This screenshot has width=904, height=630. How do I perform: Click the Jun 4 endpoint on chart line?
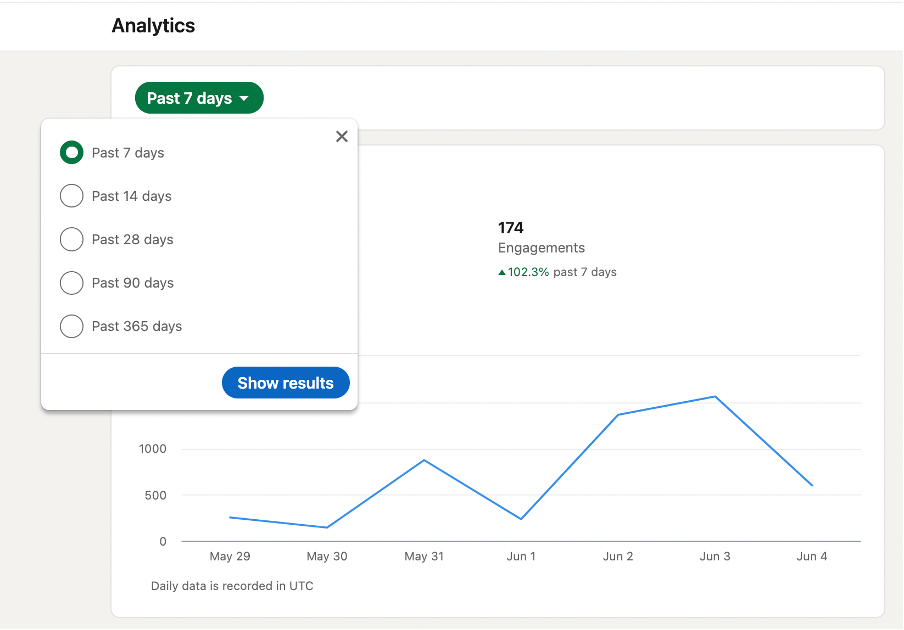812,485
